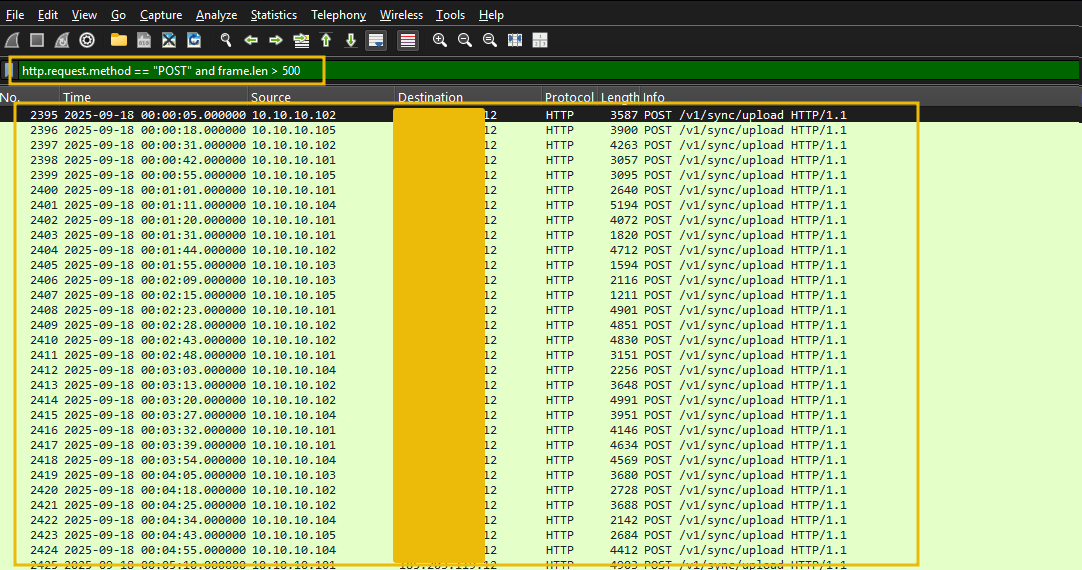Open the Help menu
The image size is (1082, 570).
pos(491,14)
